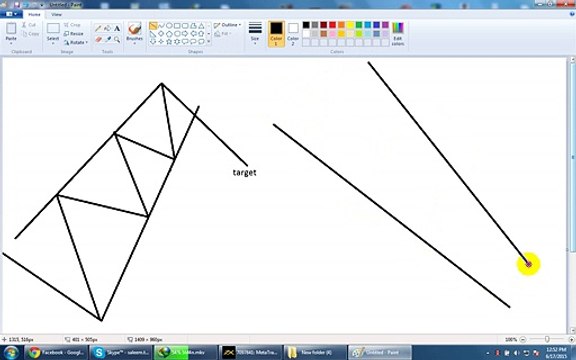Select the Magnifier tool

(117, 39)
